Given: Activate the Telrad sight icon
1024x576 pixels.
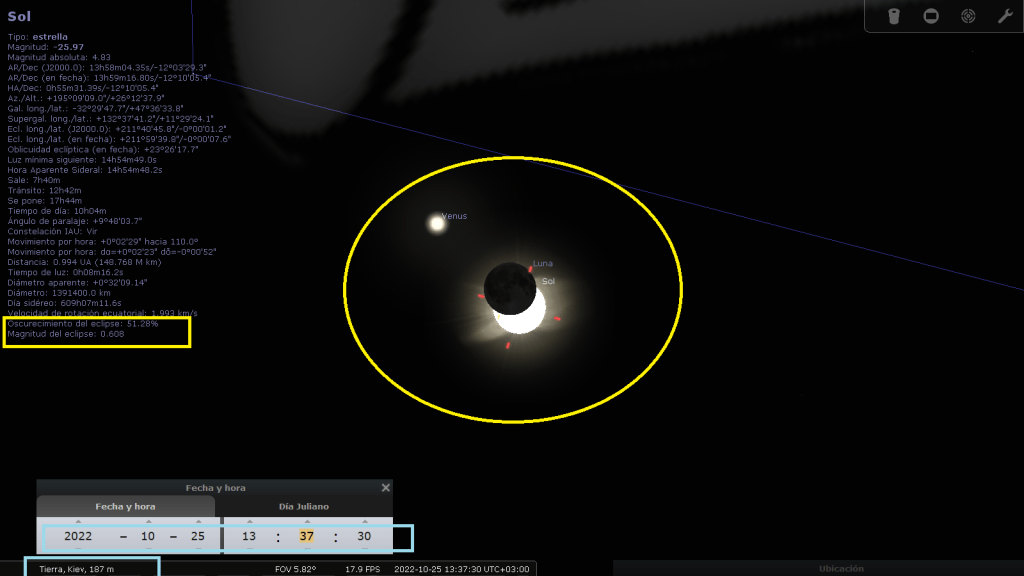Looking at the screenshot, I should click(968, 16).
